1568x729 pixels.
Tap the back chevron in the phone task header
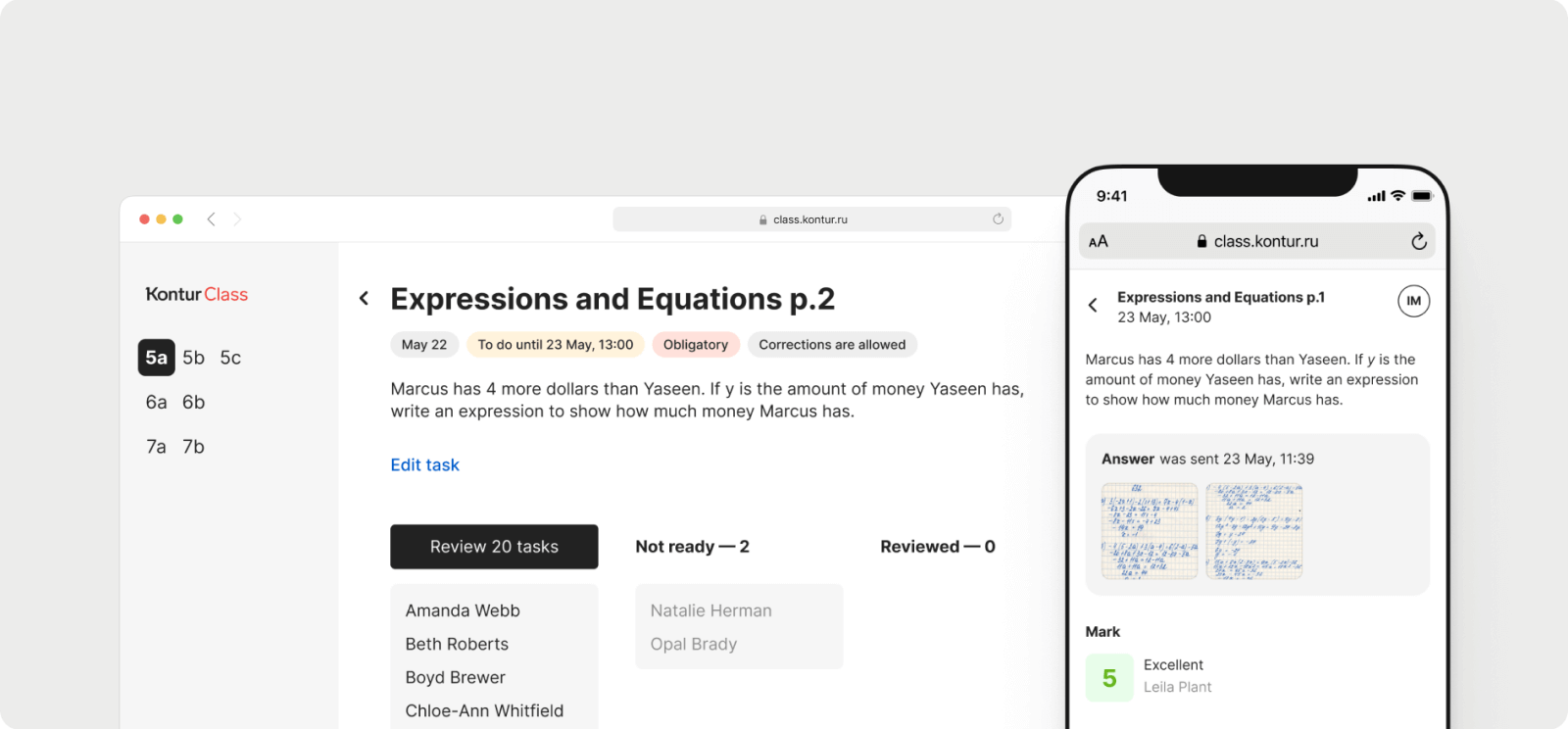[1093, 305]
